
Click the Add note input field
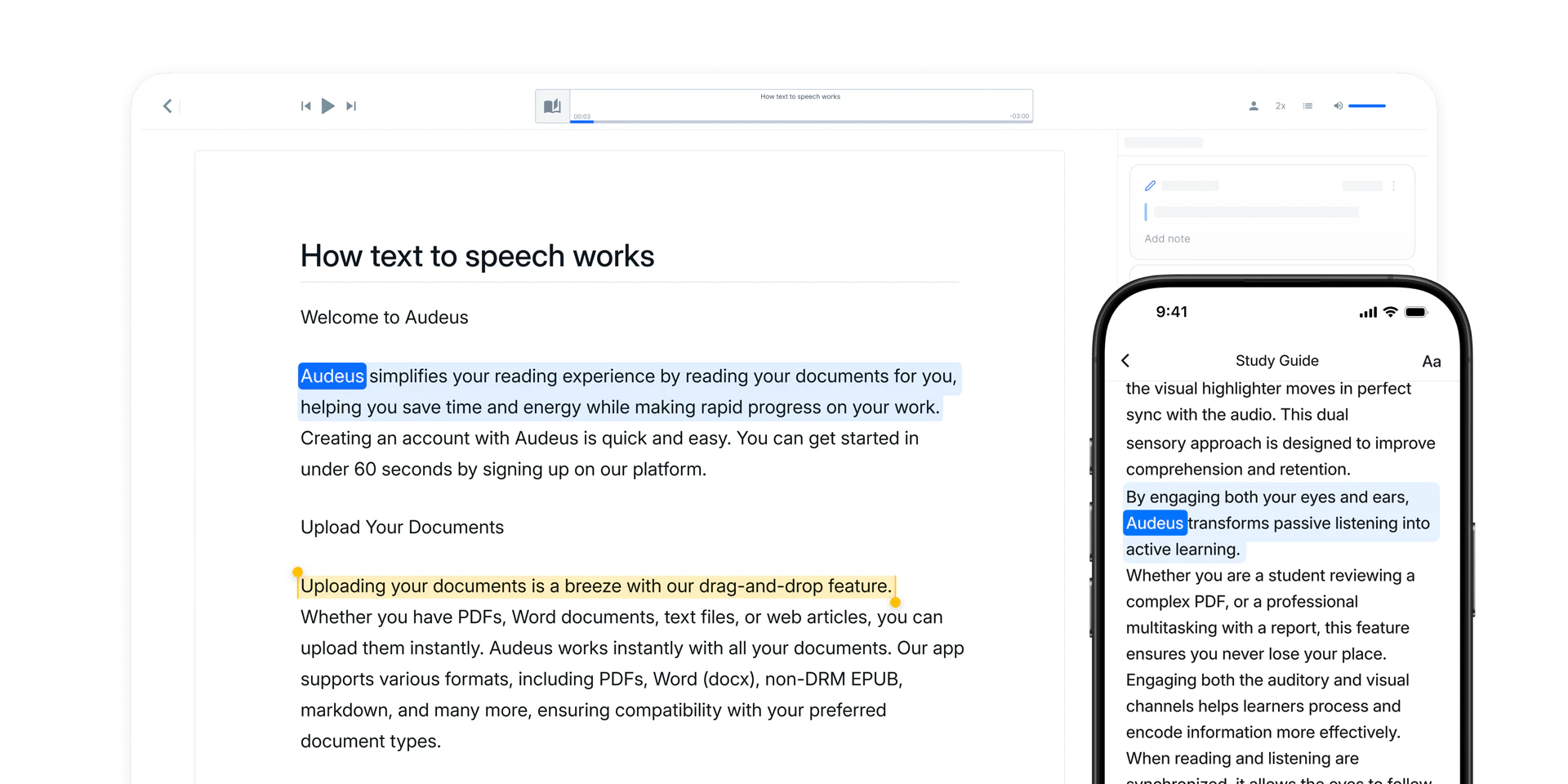[x=1168, y=238]
